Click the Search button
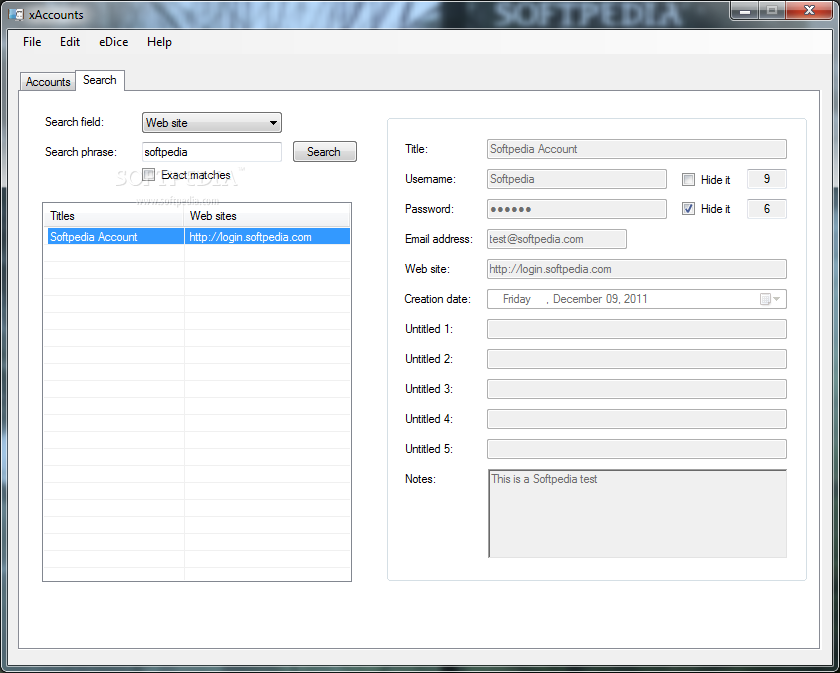The width and height of the screenshot is (840, 673). tap(325, 152)
